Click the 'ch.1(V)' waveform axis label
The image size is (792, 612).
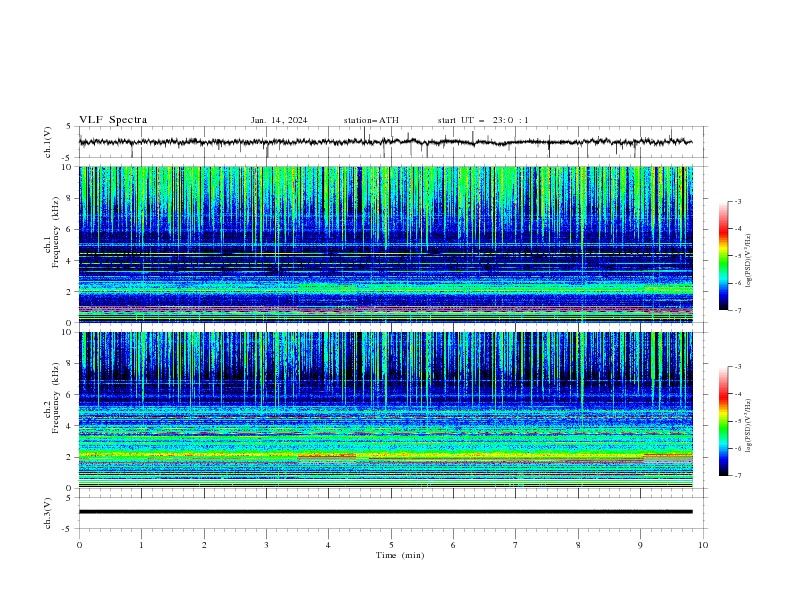[48, 142]
